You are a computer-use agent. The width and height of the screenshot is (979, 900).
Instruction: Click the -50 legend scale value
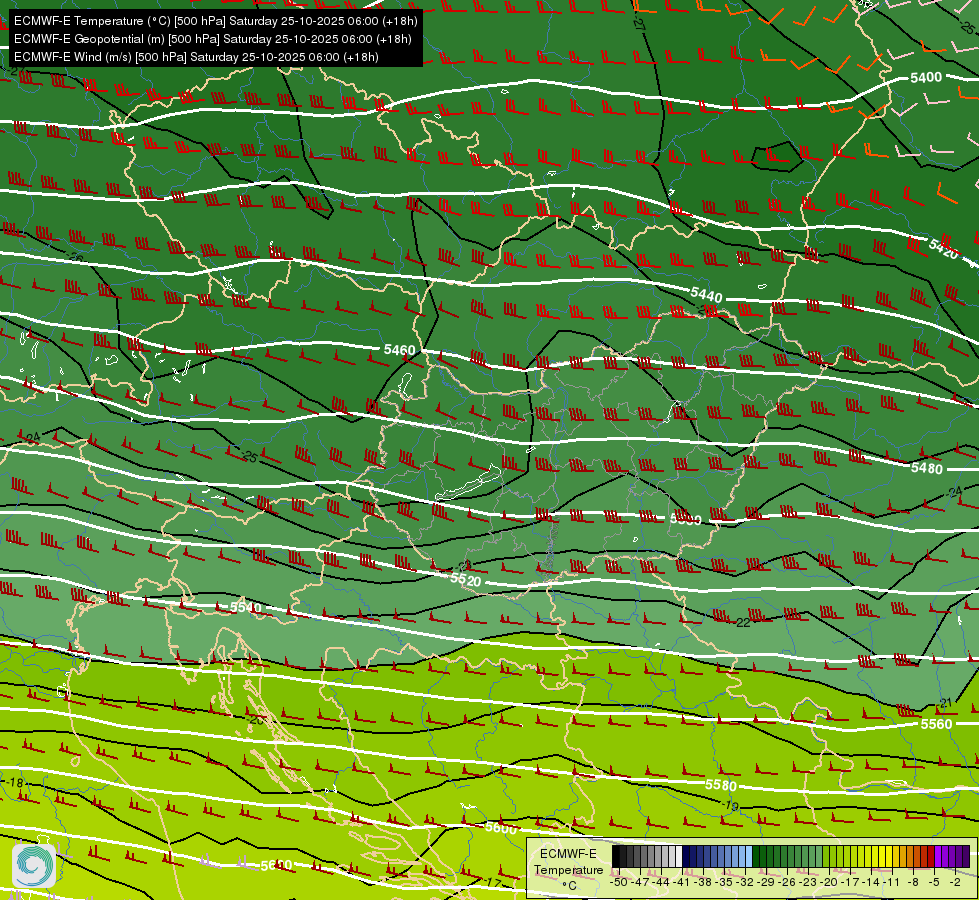[619, 882]
